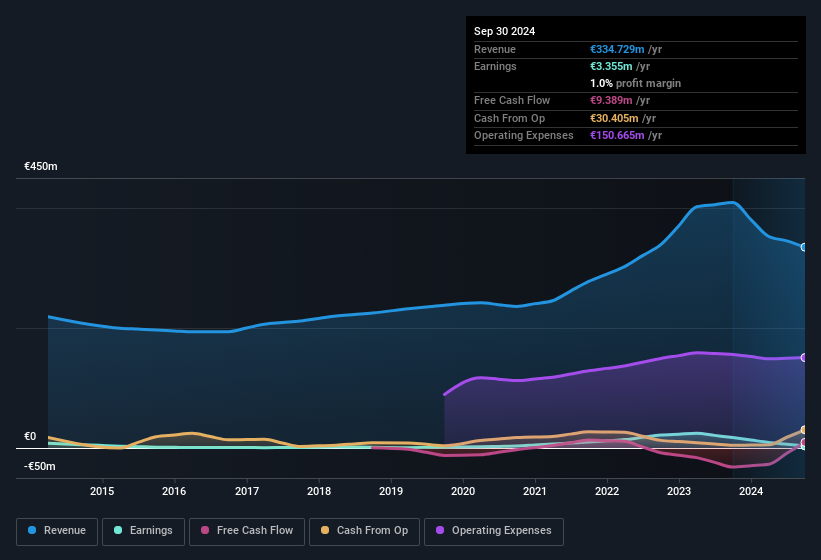Click the 1.0% profit margin text
821x560 pixels.
click(636, 83)
